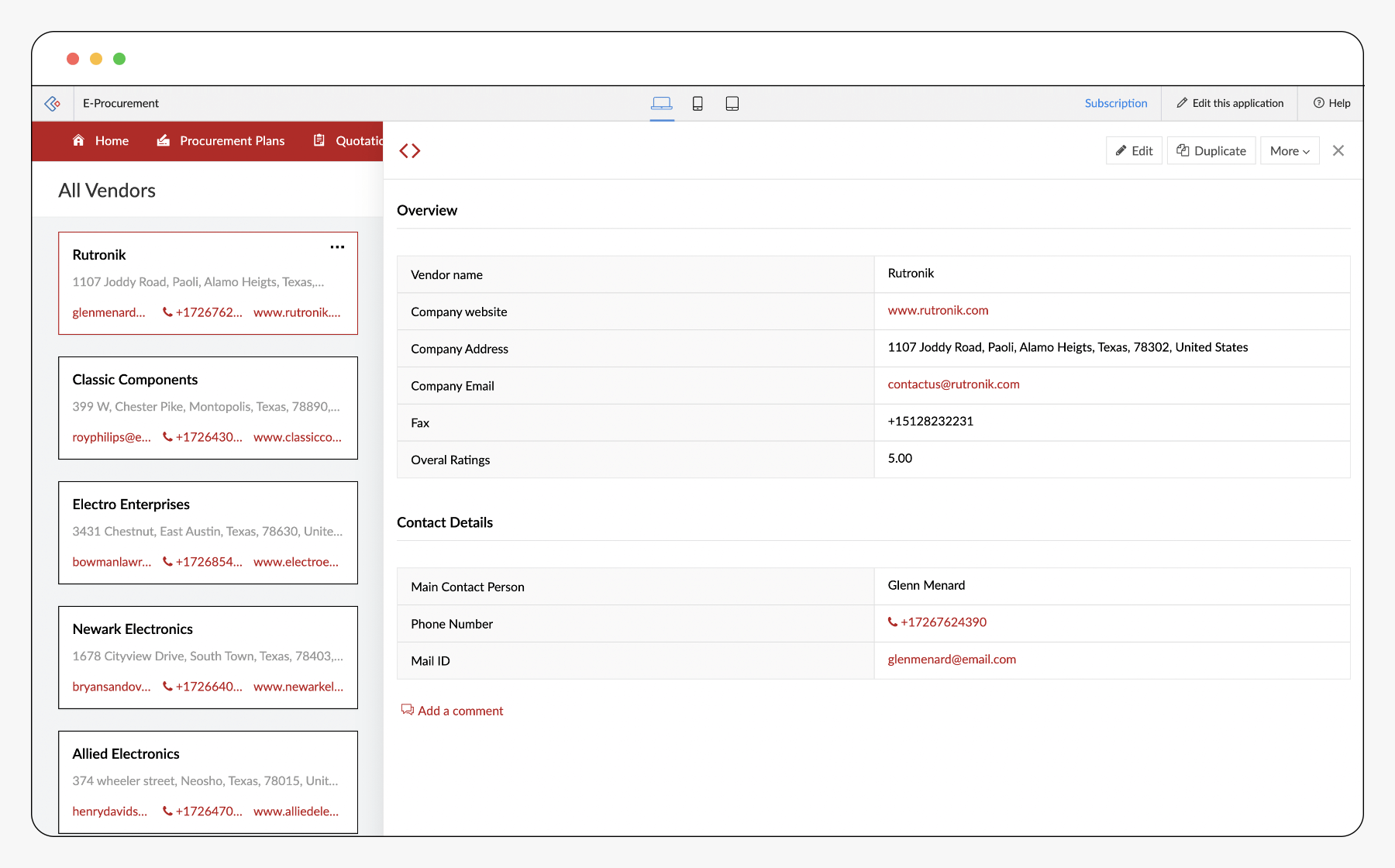The image size is (1395, 868).
Task: Click www.rutronik.... link on Rutronik card
Action: [297, 312]
